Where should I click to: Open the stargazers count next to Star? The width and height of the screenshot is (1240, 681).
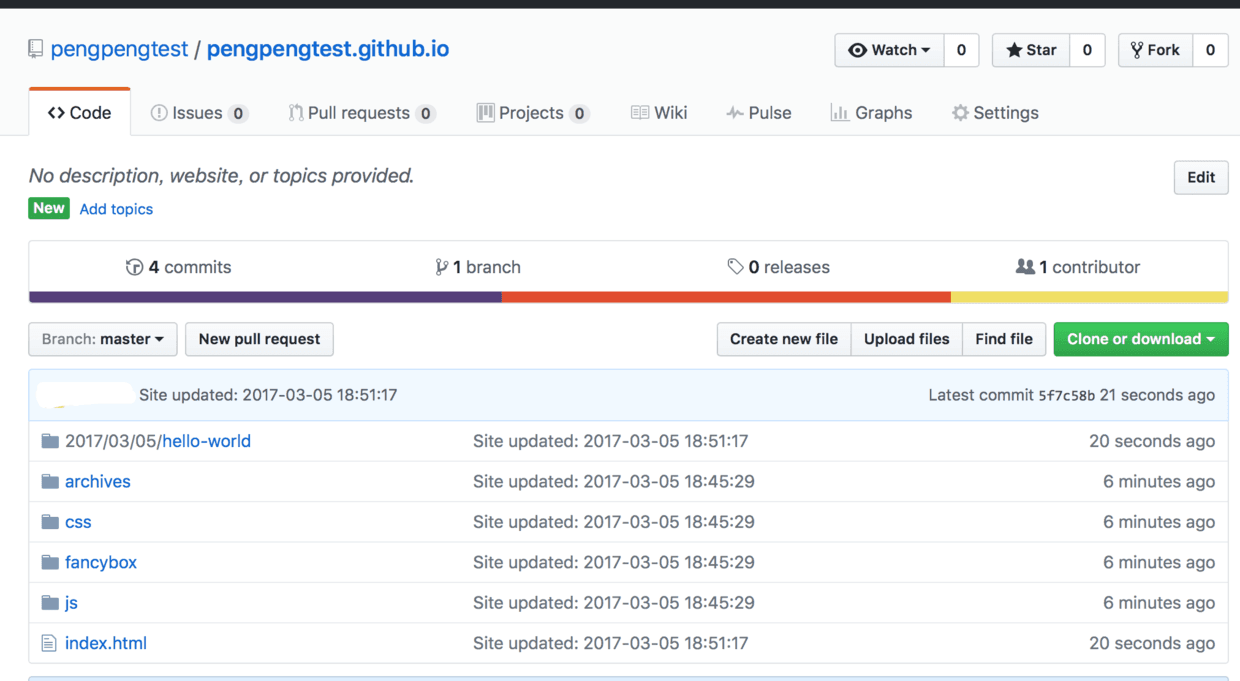[1087, 50]
